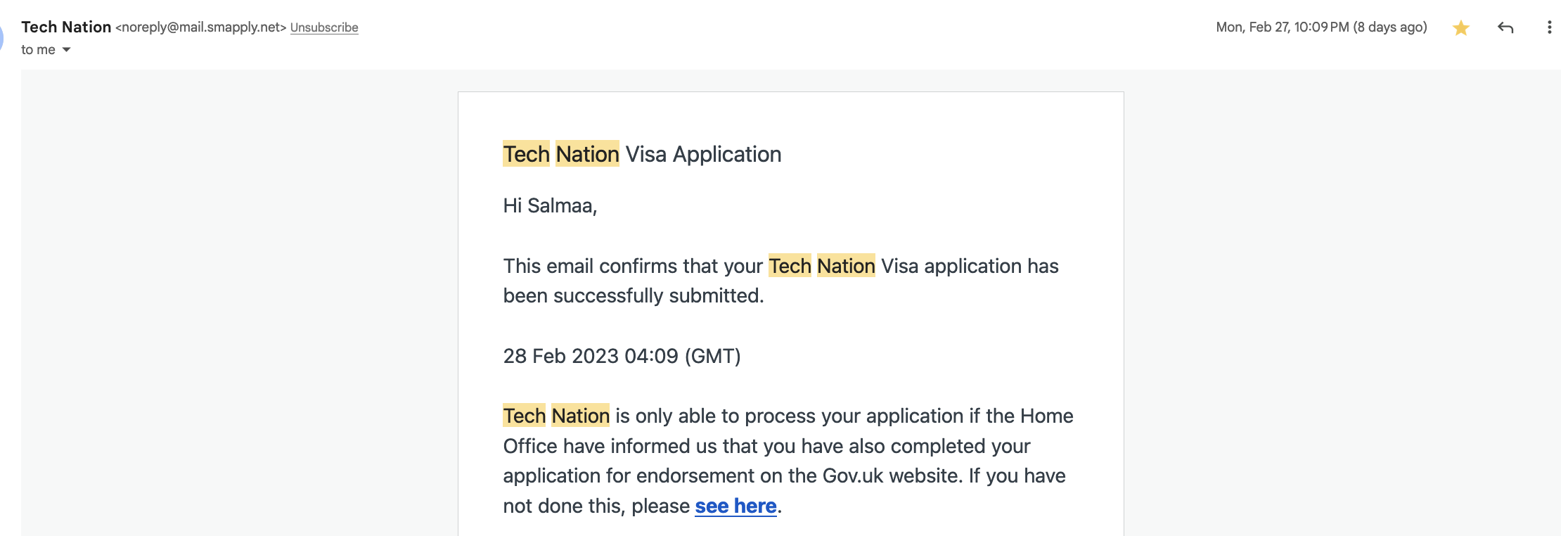Click the "Gov.uk" text in the paragraph

coord(852,476)
